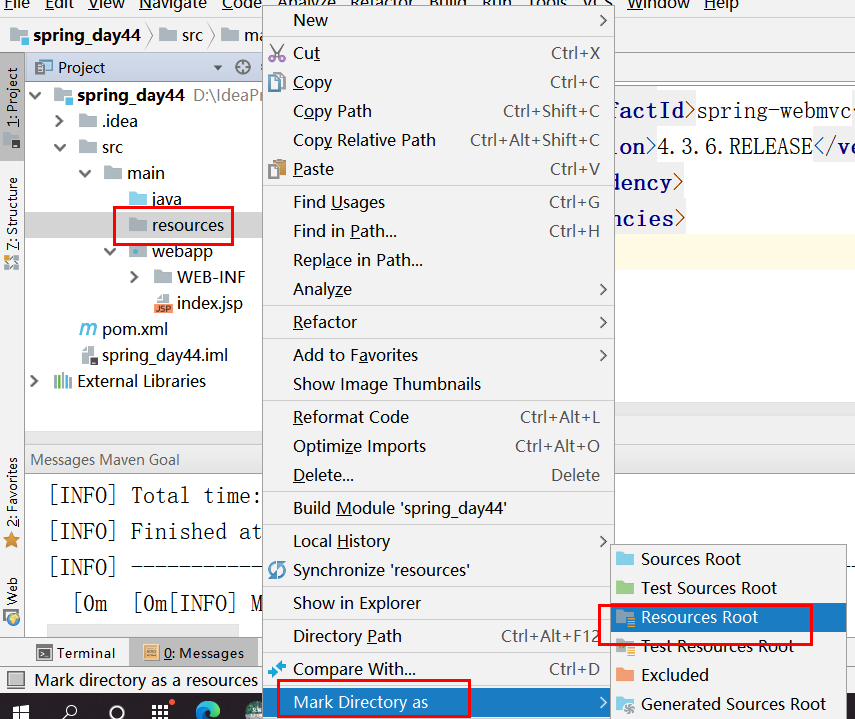Viewport: 855px width, 719px height.
Task: Click spring_day44 in the breadcrumb bar
Action: pos(76,35)
